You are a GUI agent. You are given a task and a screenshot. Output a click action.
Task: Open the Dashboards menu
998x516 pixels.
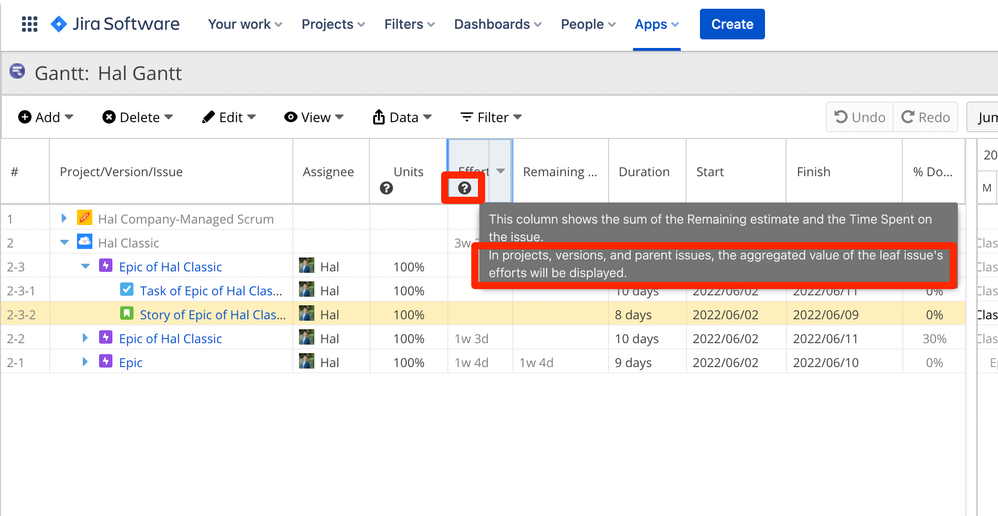(498, 24)
